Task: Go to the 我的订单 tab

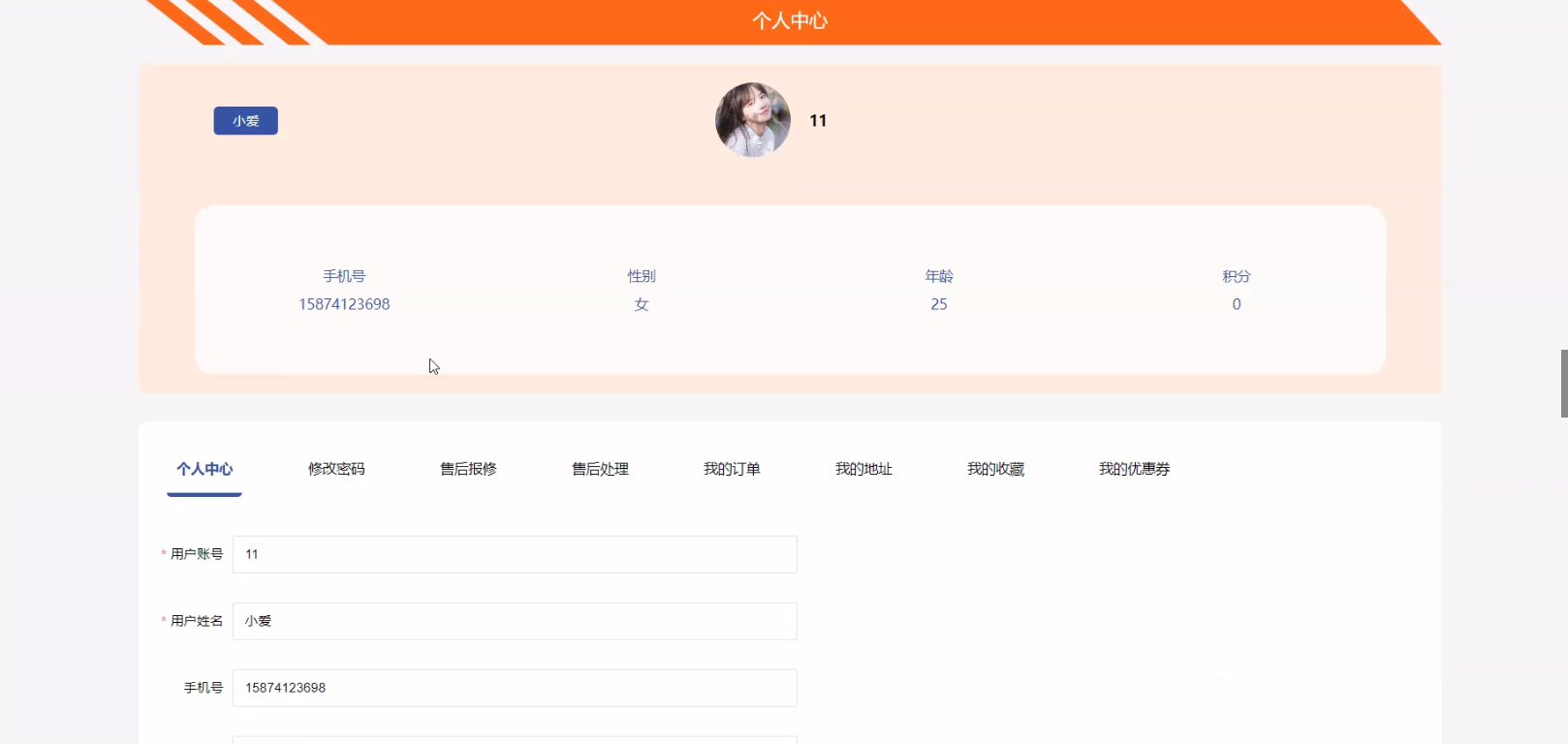Action: coord(732,469)
